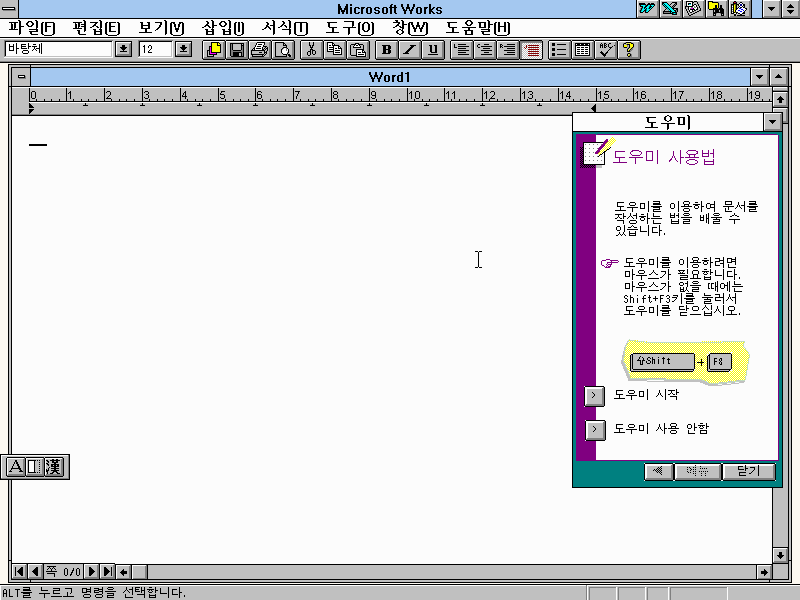800x600 pixels.
Task: Open the 보기(V) menu
Action: click(161, 28)
